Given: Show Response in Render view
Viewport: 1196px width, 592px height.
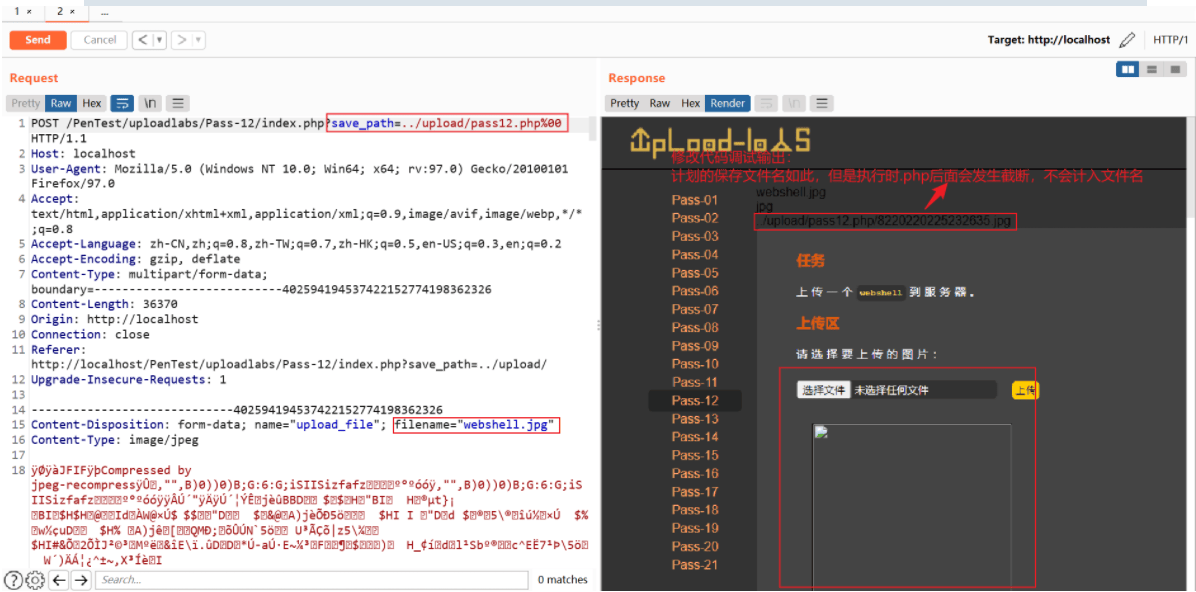Looking at the screenshot, I should tap(728, 103).
